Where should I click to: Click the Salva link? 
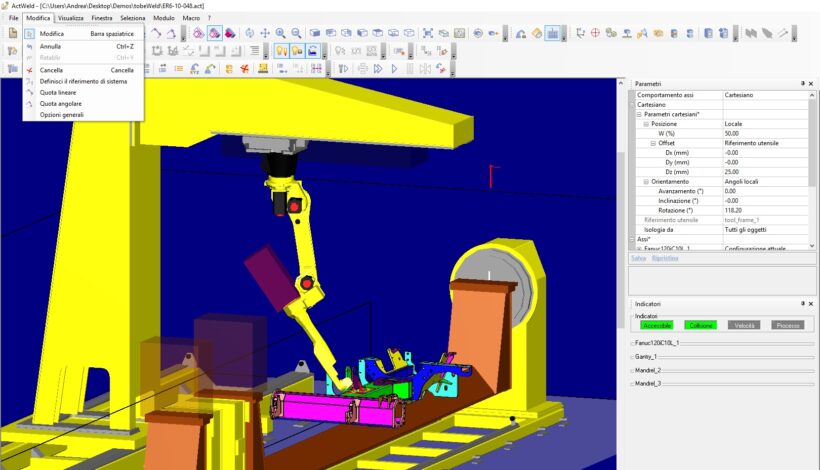pyautogui.click(x=638, y=258)
